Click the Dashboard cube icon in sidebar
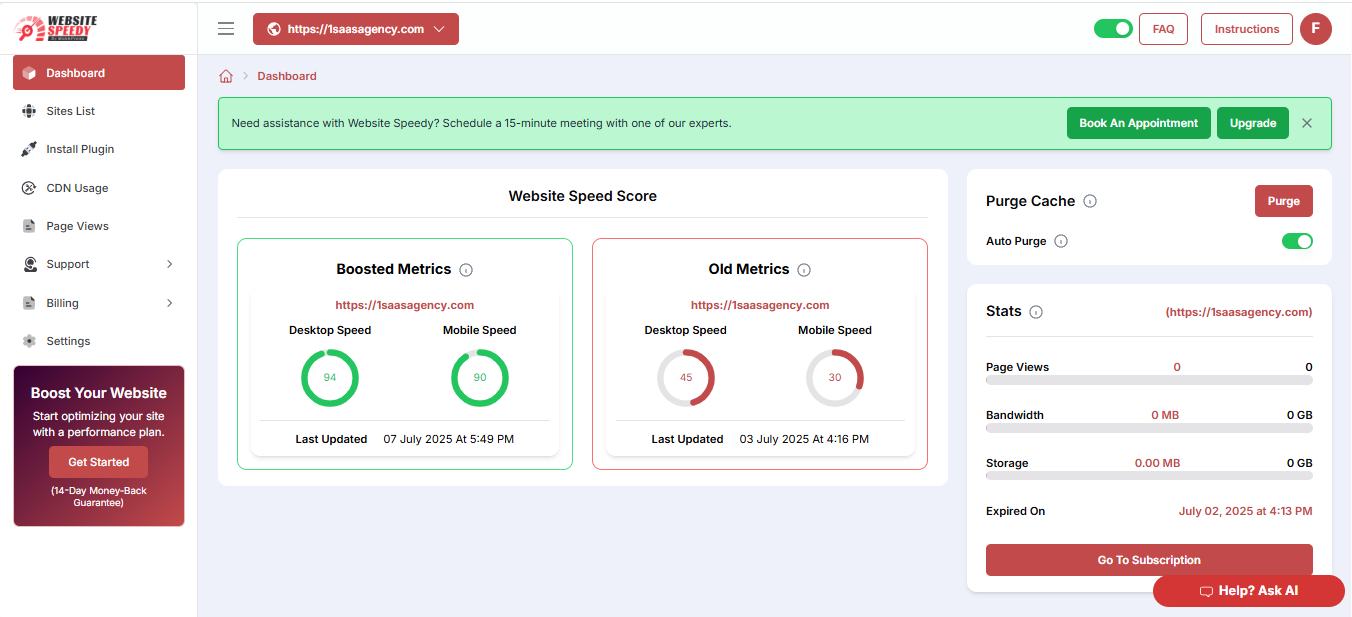This screenshot has height=617, width=1352. tap(29, 73)
